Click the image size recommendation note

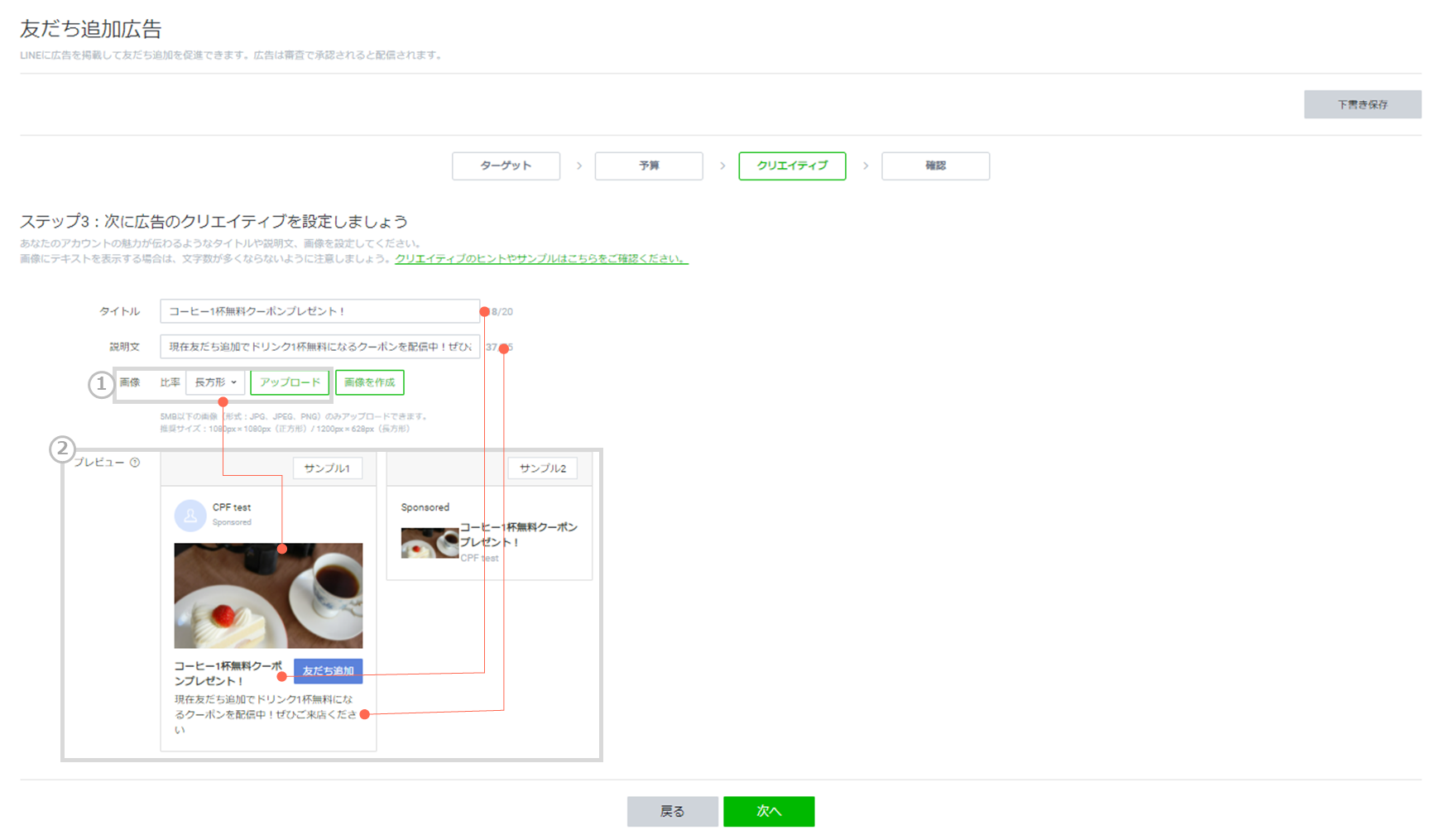pos(286,429)
